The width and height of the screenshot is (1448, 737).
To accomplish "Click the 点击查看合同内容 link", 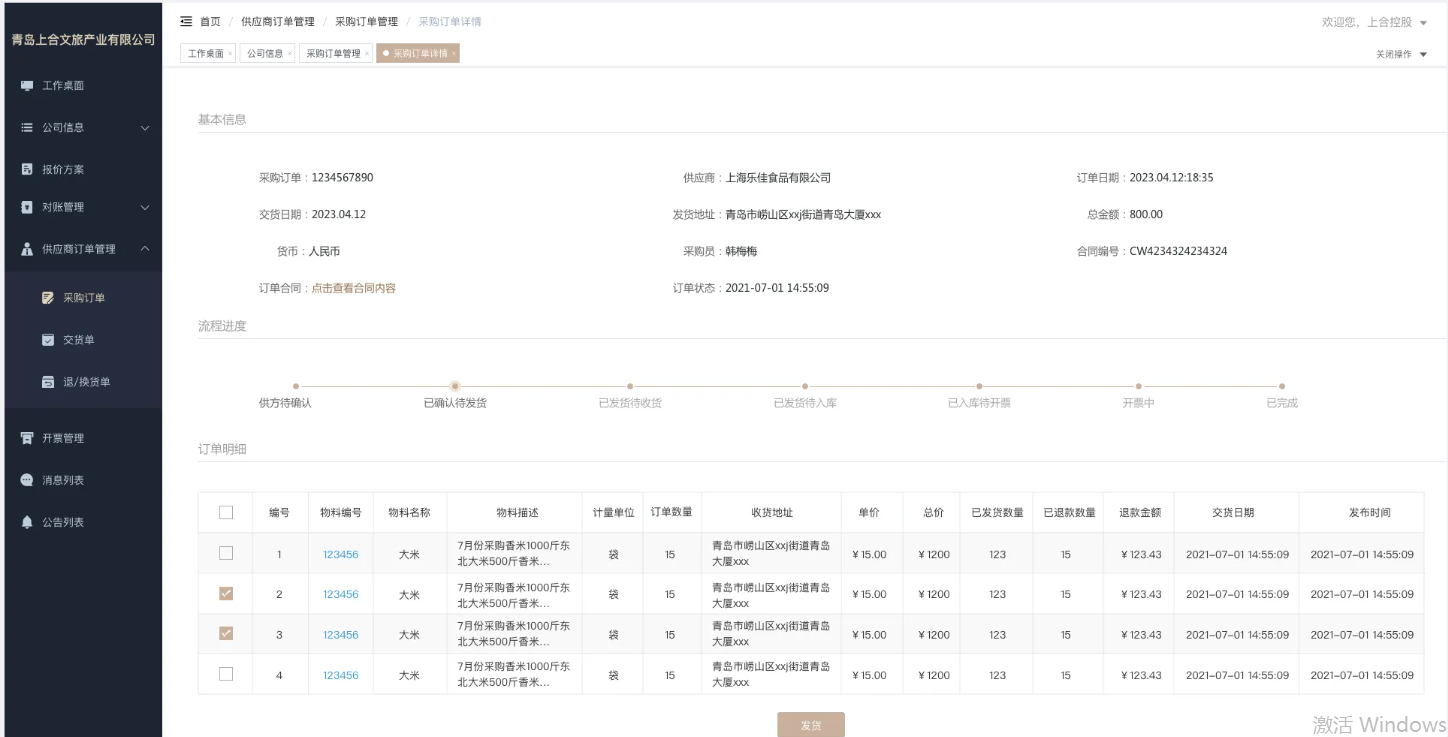I will [x=353, y=288].
